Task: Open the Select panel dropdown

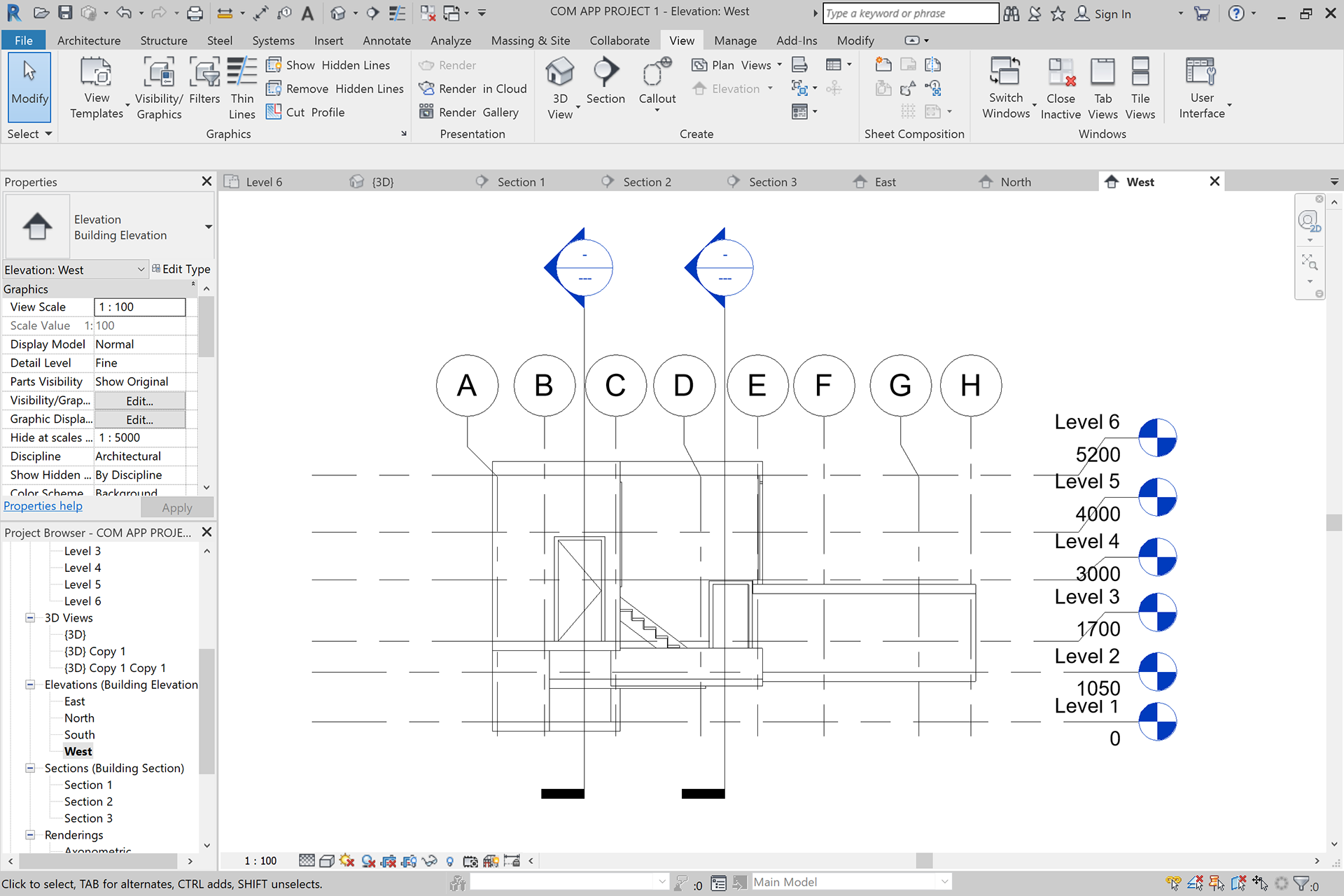Action: pyautogui.click(x=29, y=134)
